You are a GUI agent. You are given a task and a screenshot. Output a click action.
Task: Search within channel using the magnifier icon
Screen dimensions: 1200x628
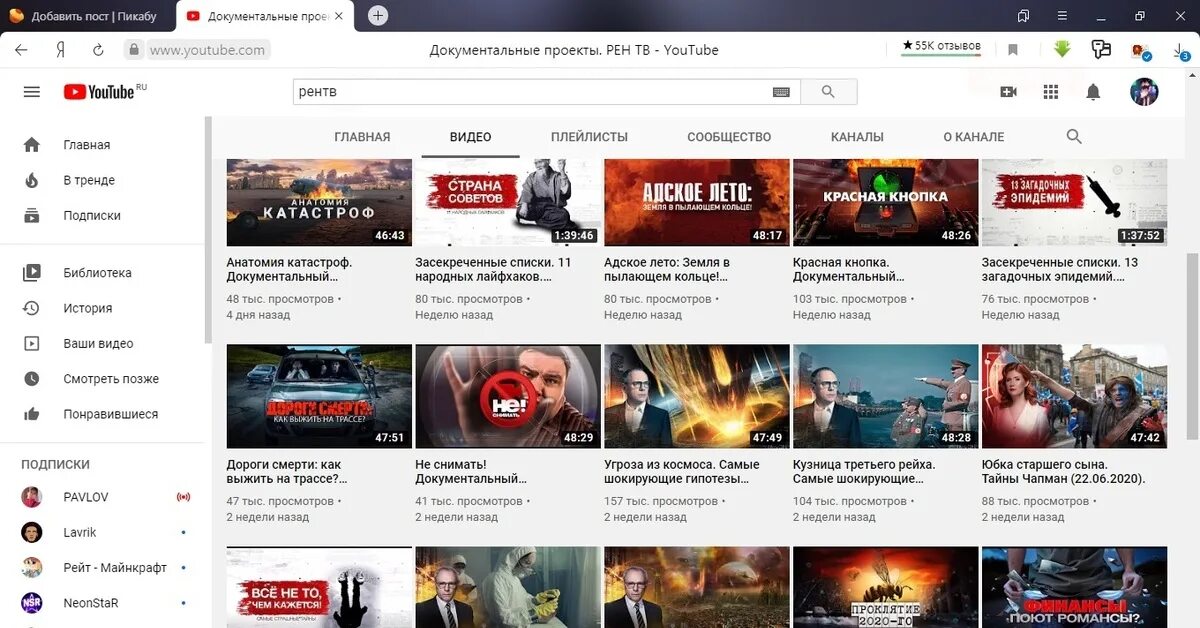pos(1074,137)
